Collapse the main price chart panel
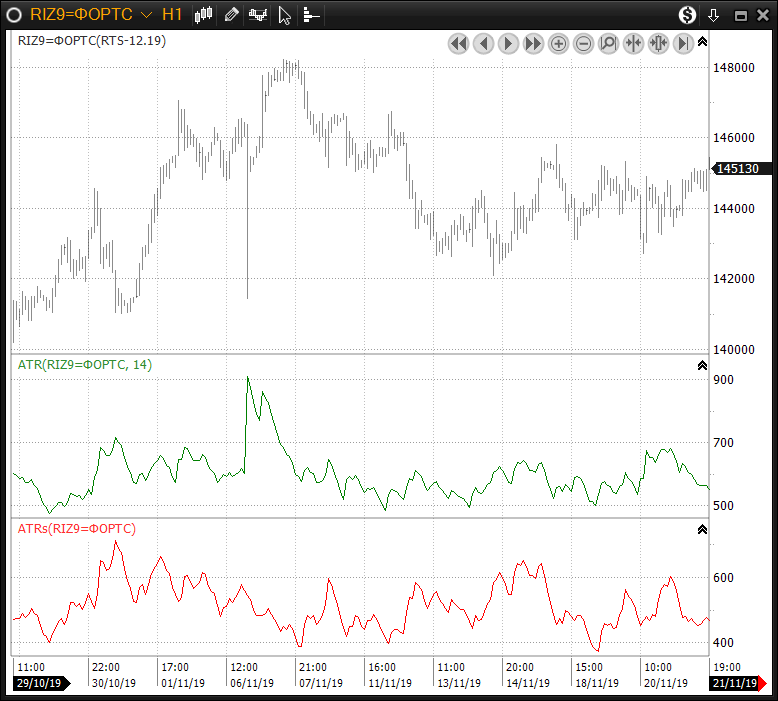The image size is (778, 701). coord(702,42)
